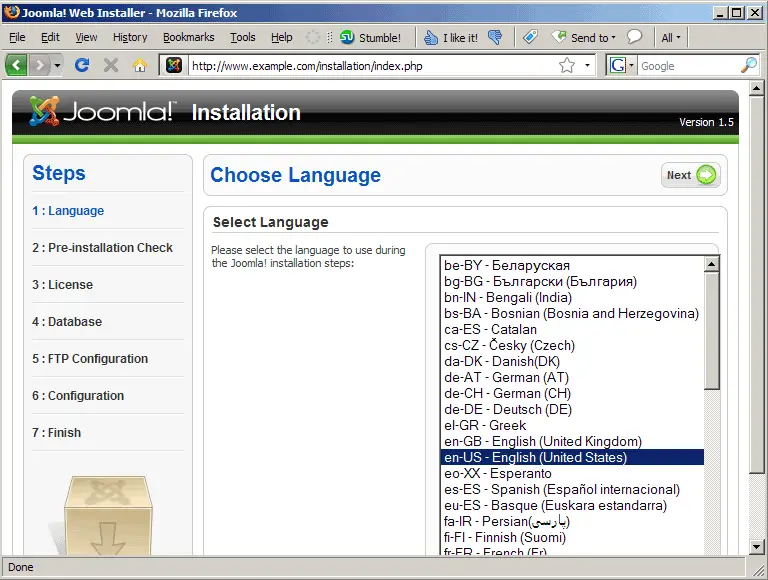
Task: Select cs-CZ Česky (Czech) option
Action: (x=572, y=345)
